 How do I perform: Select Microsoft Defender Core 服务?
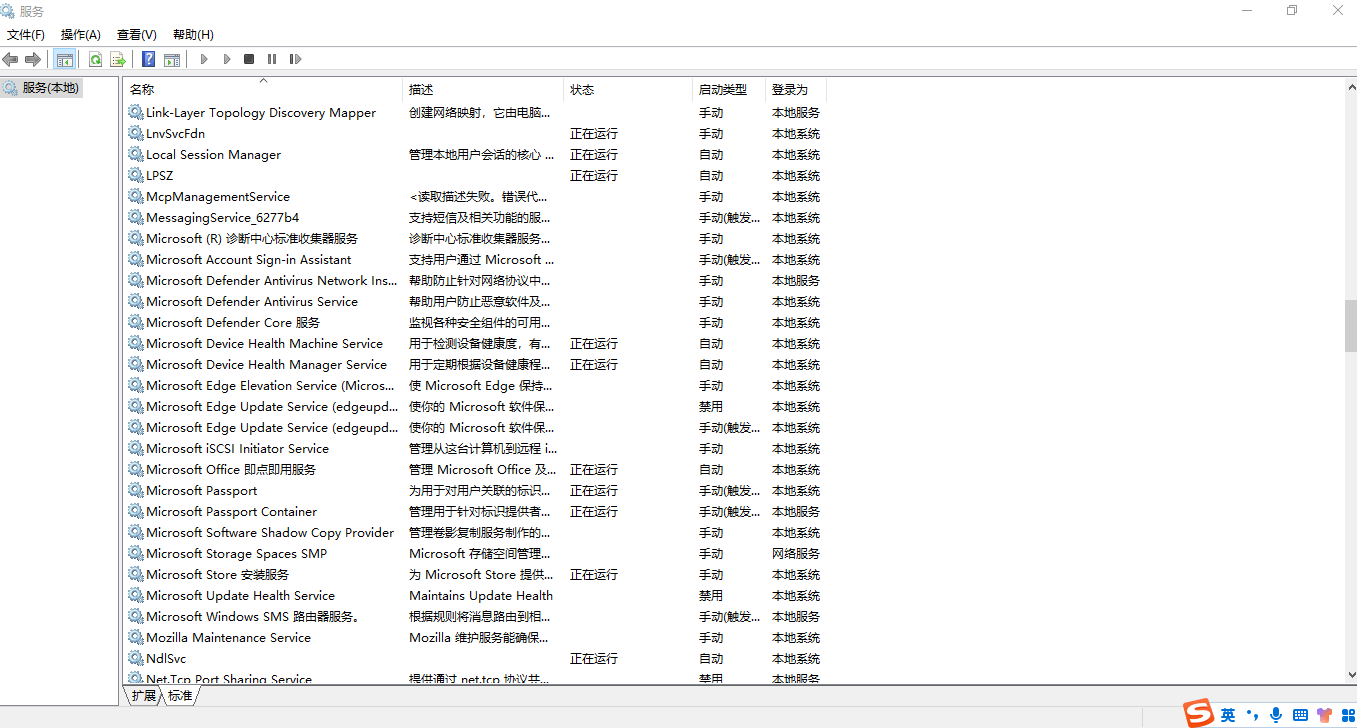click(x=233, y=322)
